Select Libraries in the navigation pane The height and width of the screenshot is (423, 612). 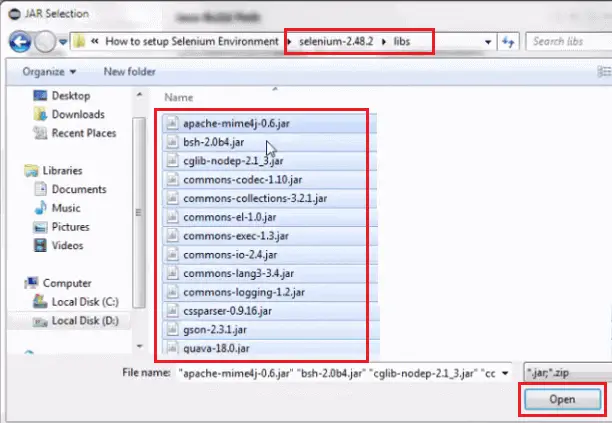(x=53, y=171)
